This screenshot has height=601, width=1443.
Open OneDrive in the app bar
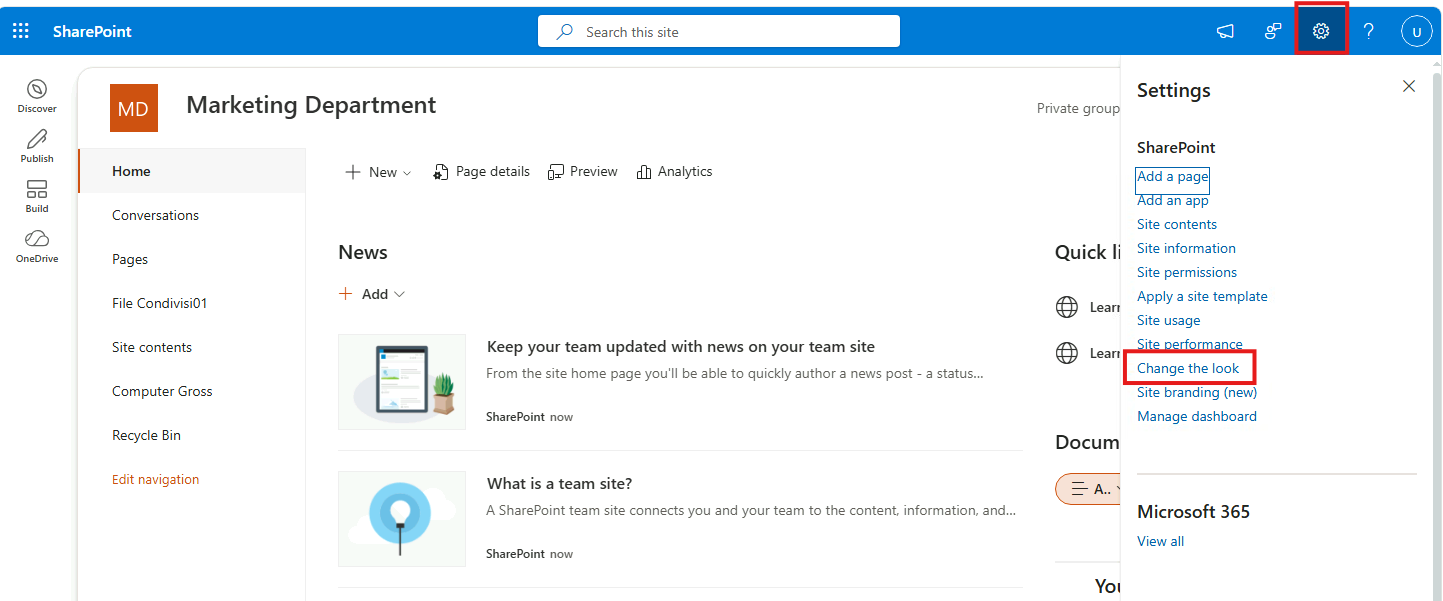click(37, 246)
